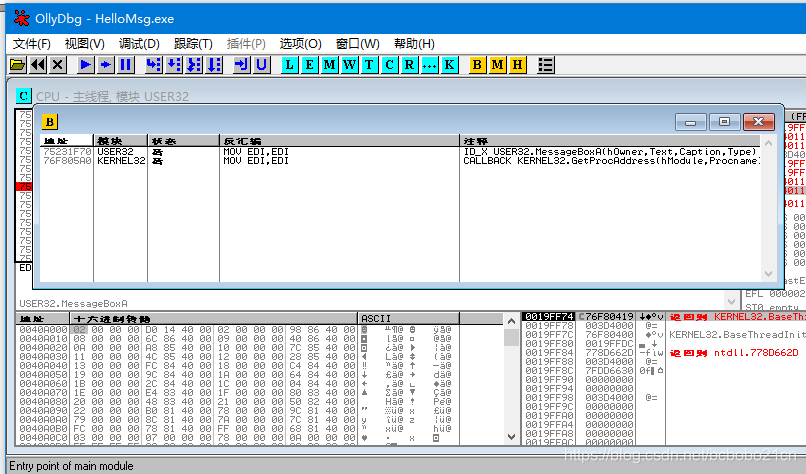Open Breakpoints with yellow B toolbar icon
The image size is (806, 474).
(x=478, y=65)
